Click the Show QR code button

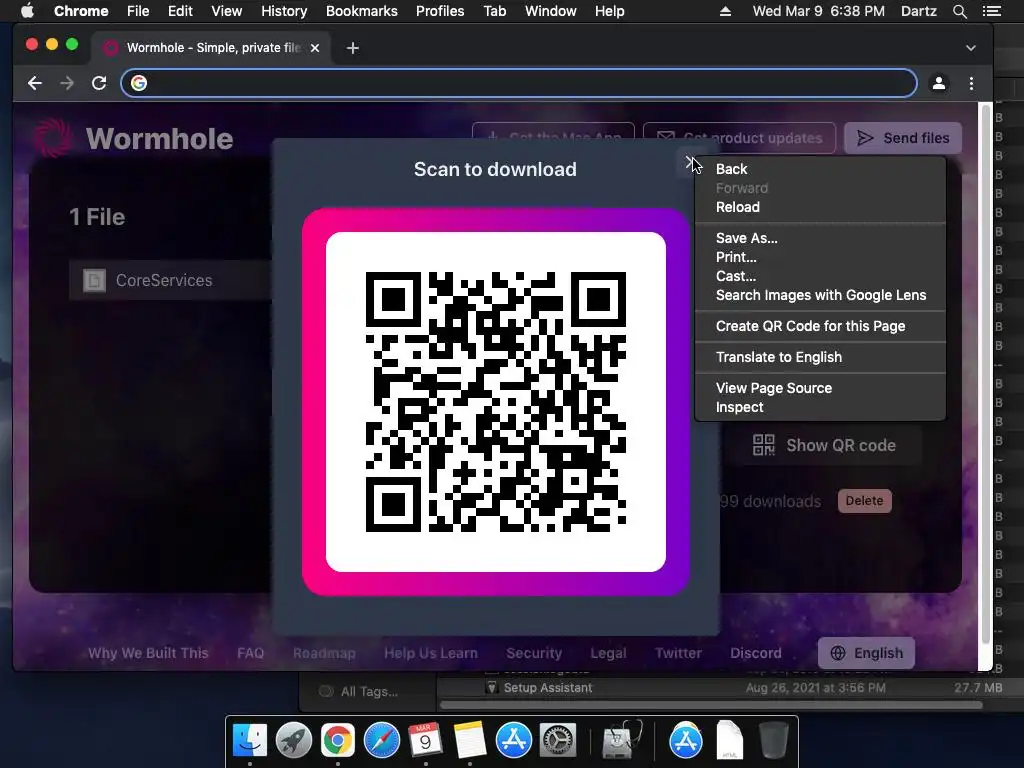pyautogui.click(x=824, y=445)
